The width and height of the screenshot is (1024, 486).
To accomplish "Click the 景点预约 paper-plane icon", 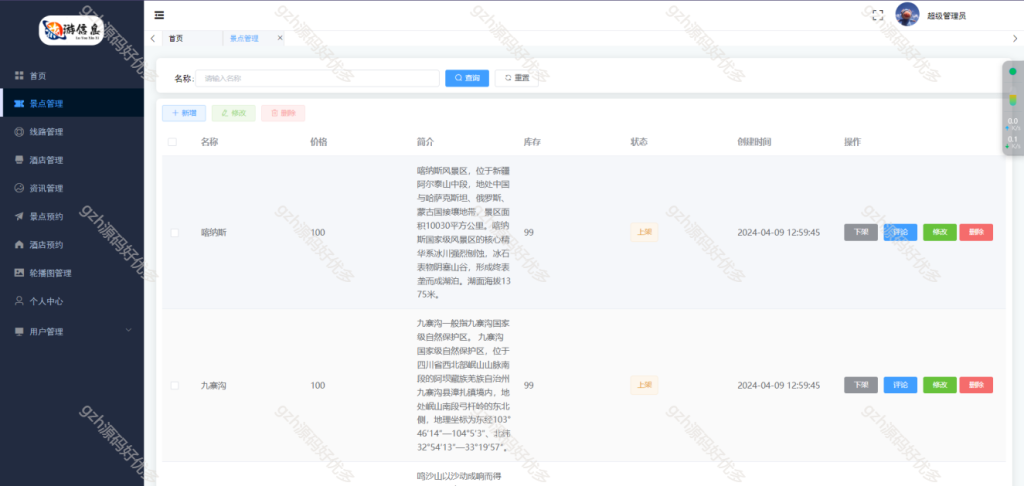I will 19,216.
